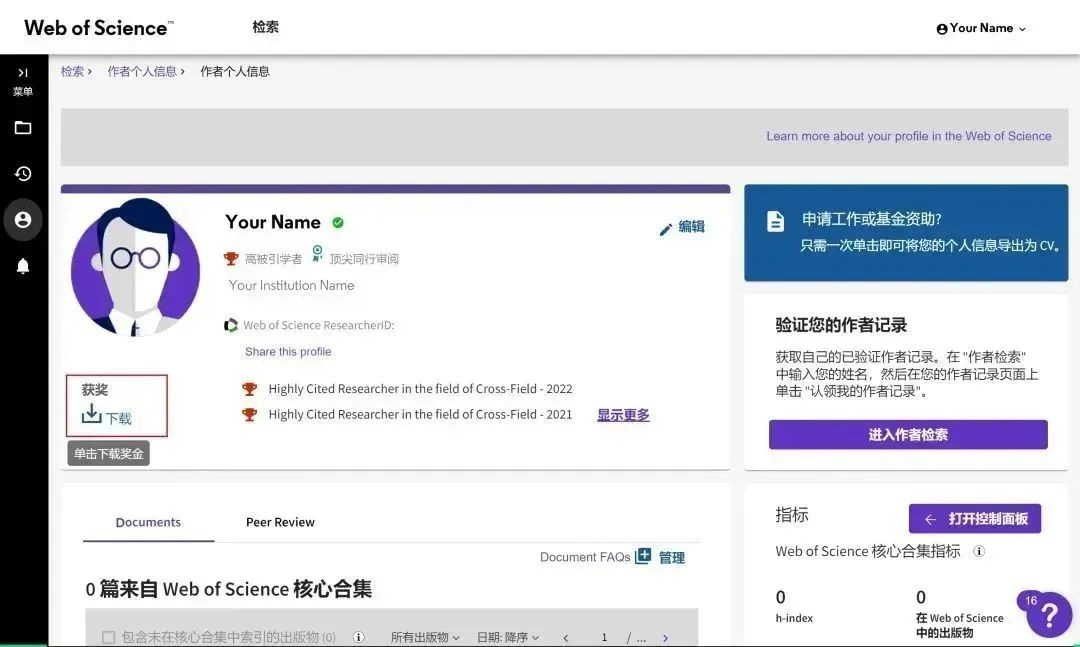Click the green verified checkmark badge
The width and height of the screenshot is (1080, 647).
[338, 223]
